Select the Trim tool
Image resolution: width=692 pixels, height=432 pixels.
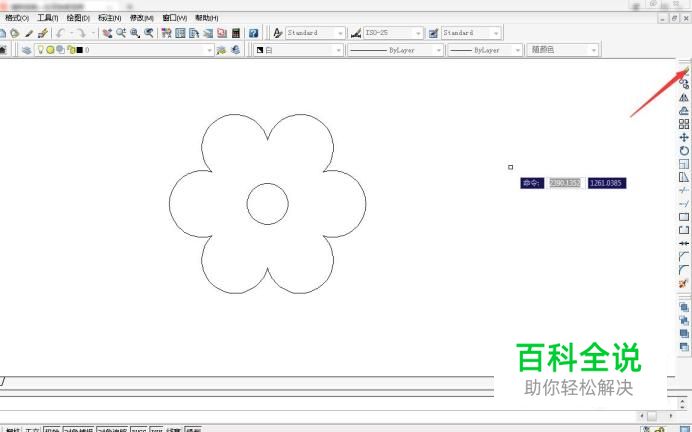click(684, 190)
